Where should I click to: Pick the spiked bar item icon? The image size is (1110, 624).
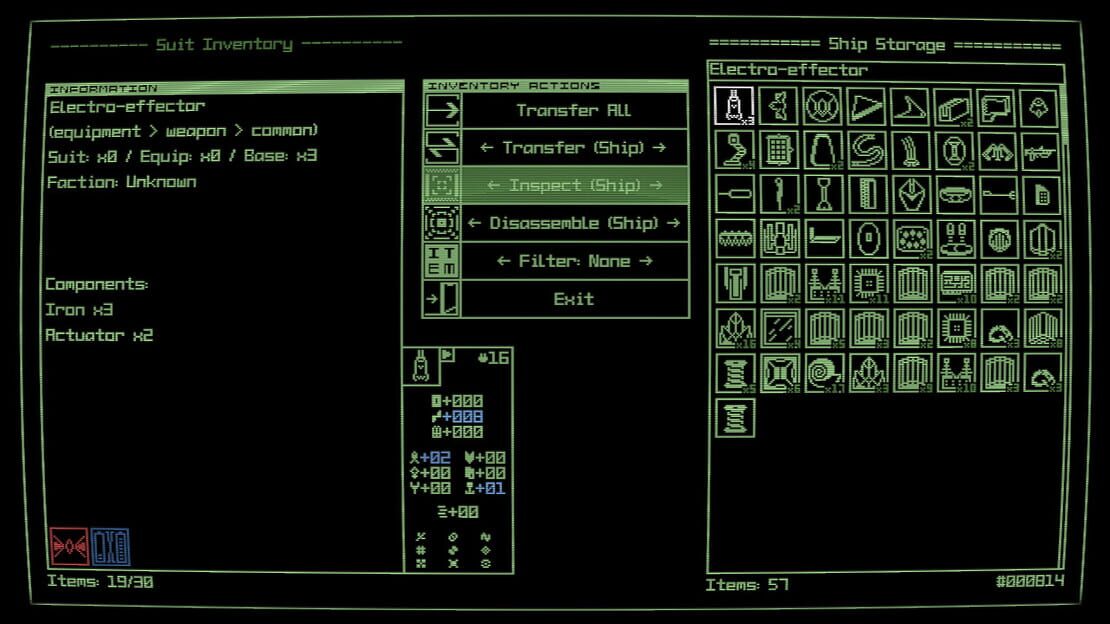click(x=735, y=239)
